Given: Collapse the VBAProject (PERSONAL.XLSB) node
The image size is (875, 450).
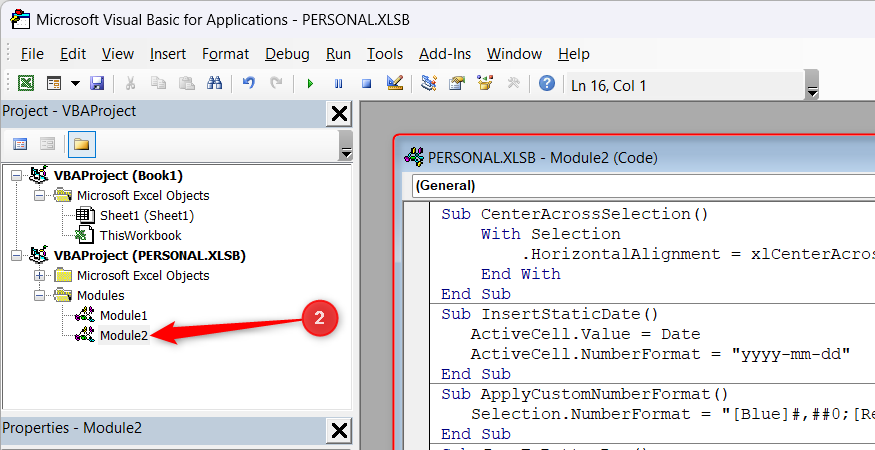Looking at the screenshot, I should click(16, 255).
